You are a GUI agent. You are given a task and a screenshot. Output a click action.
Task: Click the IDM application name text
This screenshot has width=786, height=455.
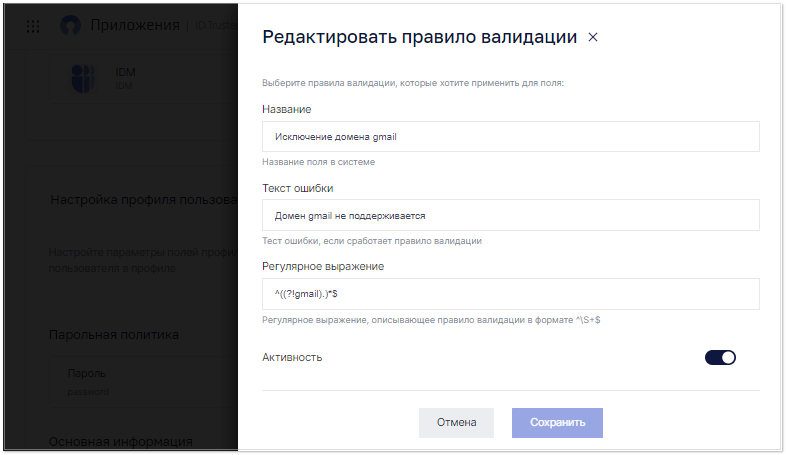pyautogui.click(x=125, y=72)
